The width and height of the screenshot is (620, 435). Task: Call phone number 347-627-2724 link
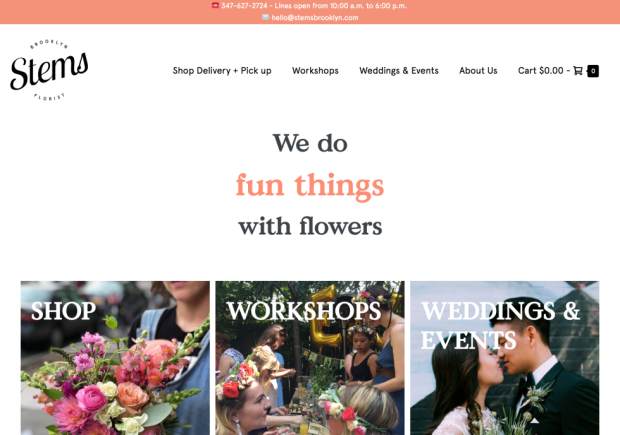(x=244, y=6)
